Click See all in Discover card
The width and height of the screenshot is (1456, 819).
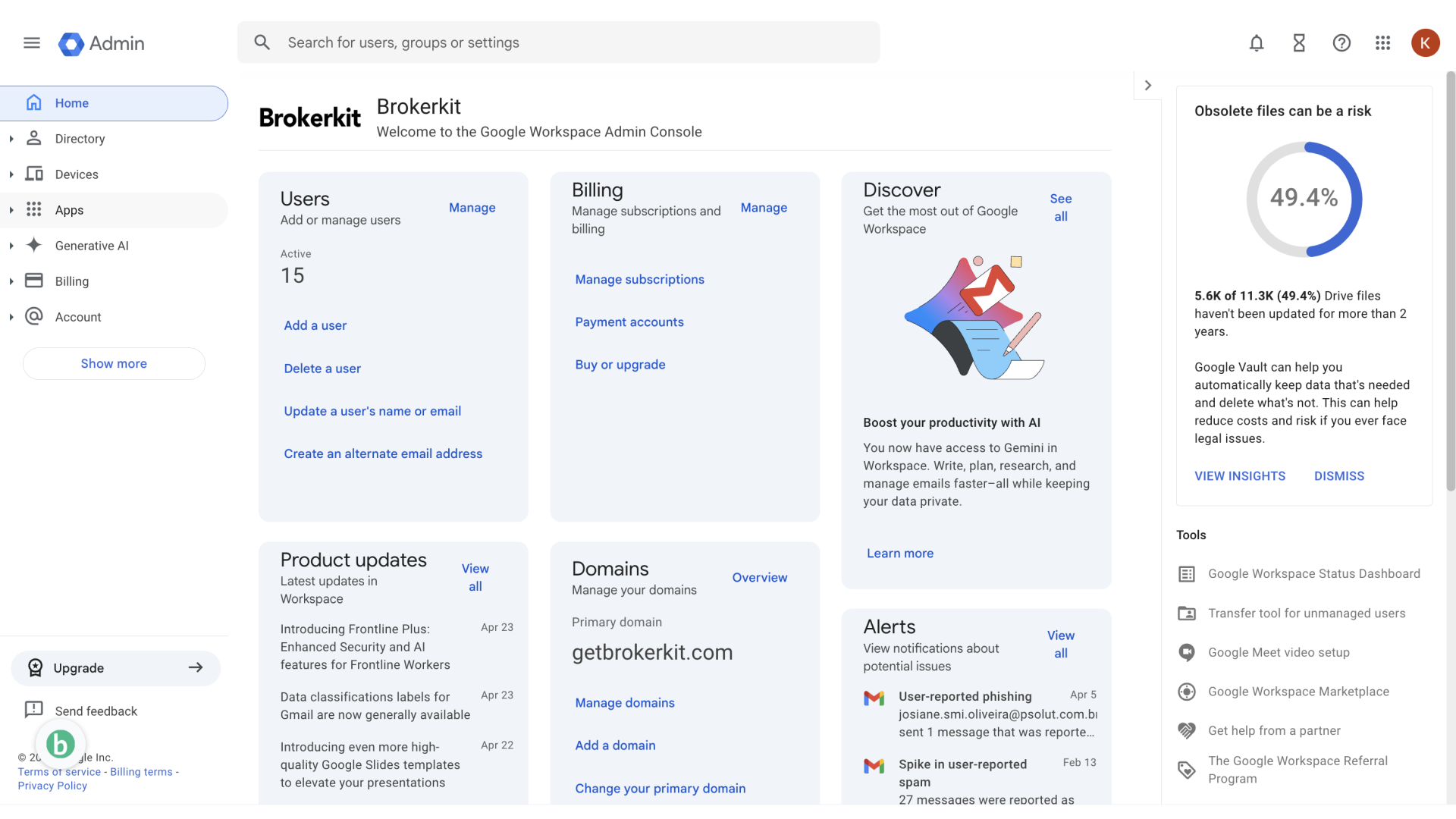pyautogui.click(x=1060, y=207)
